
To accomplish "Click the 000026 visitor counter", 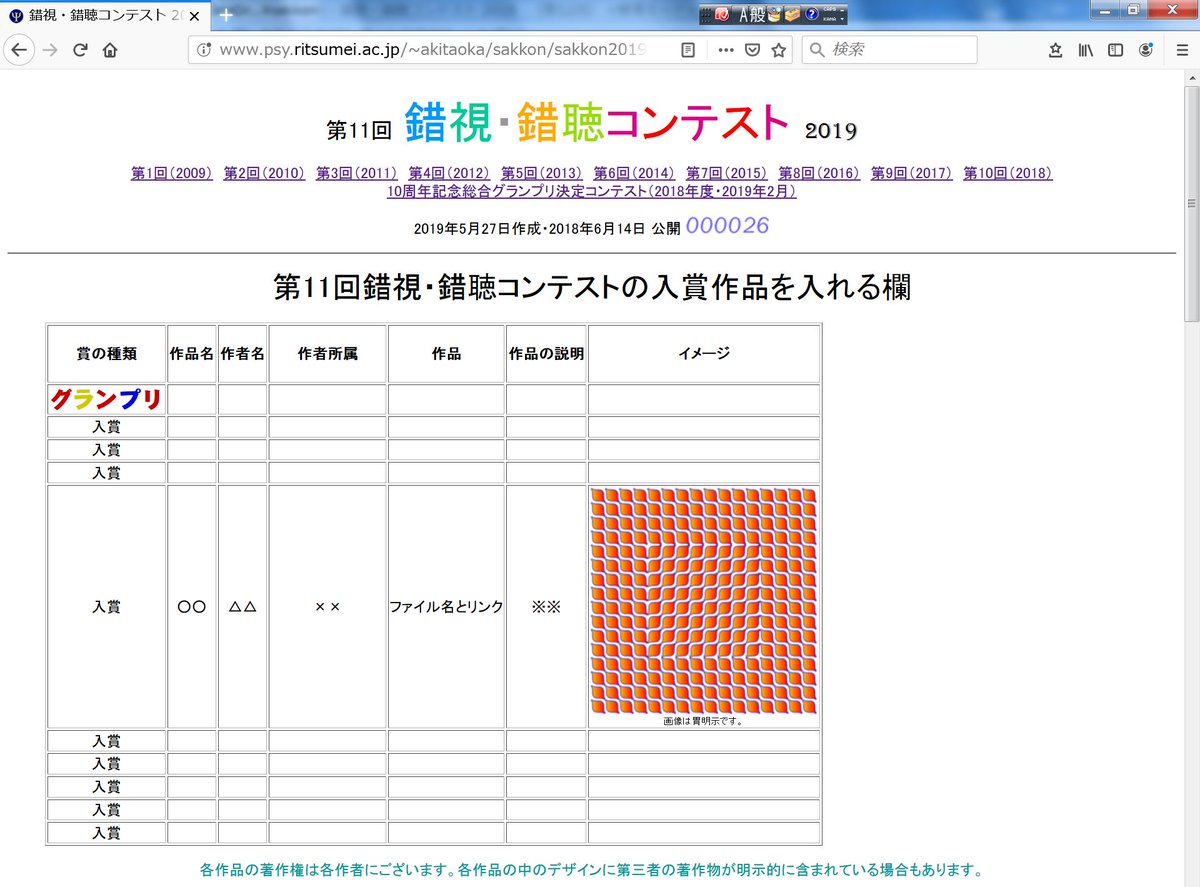I will (x=727, y=226).
